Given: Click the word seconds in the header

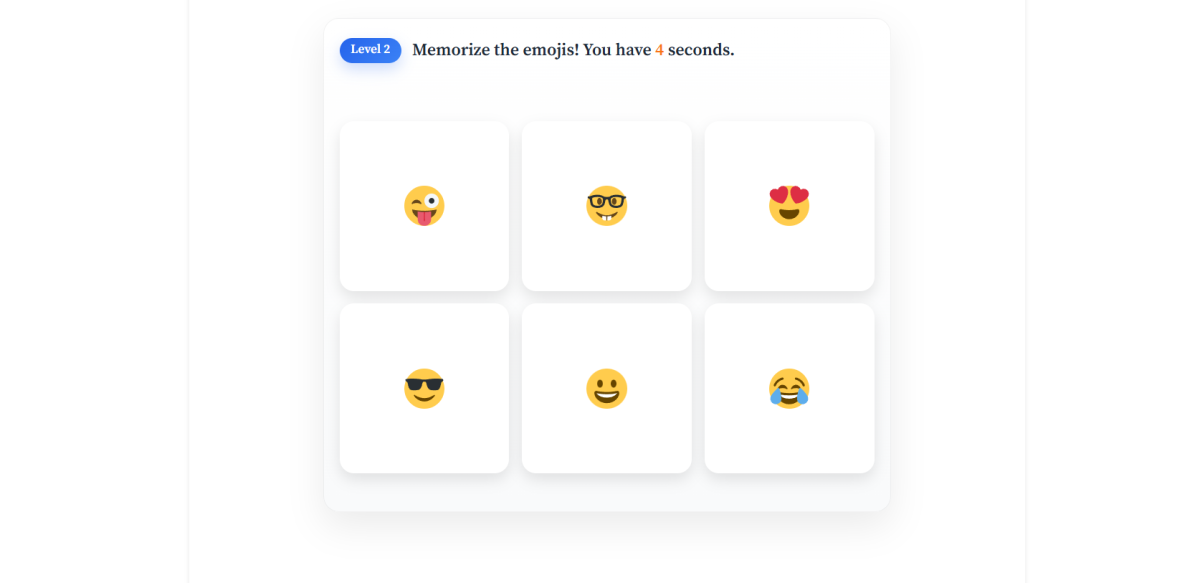Looking at the screenshot, I should coord(701,50).
